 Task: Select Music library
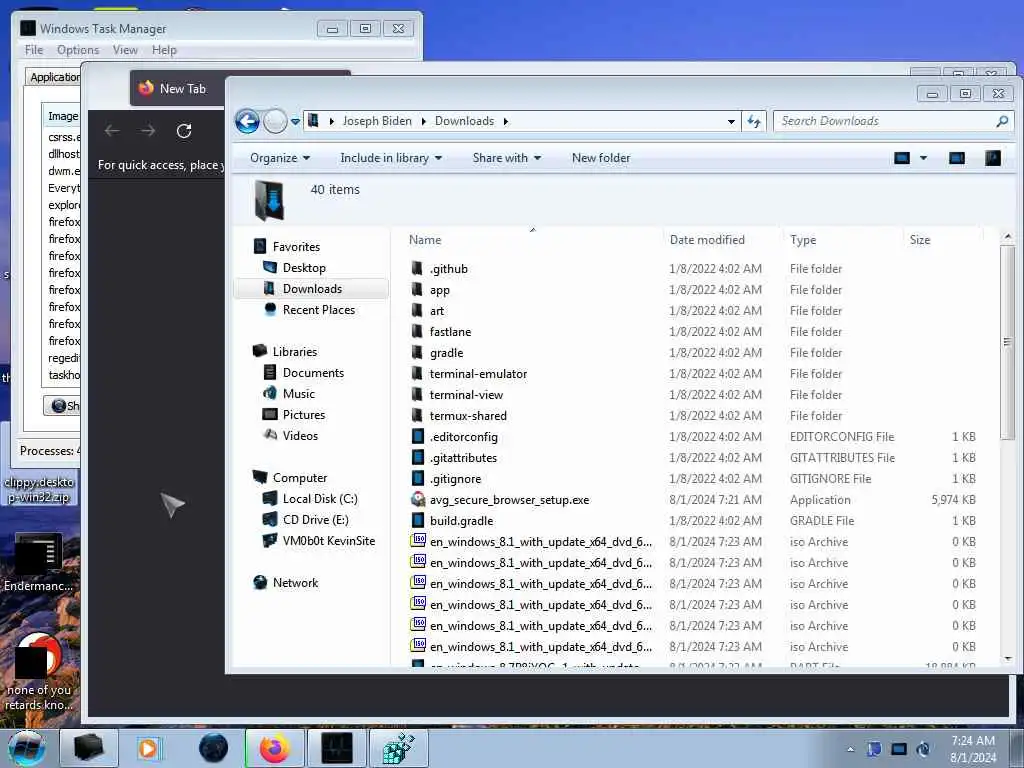pyautogui.click(x=298, y=394)
